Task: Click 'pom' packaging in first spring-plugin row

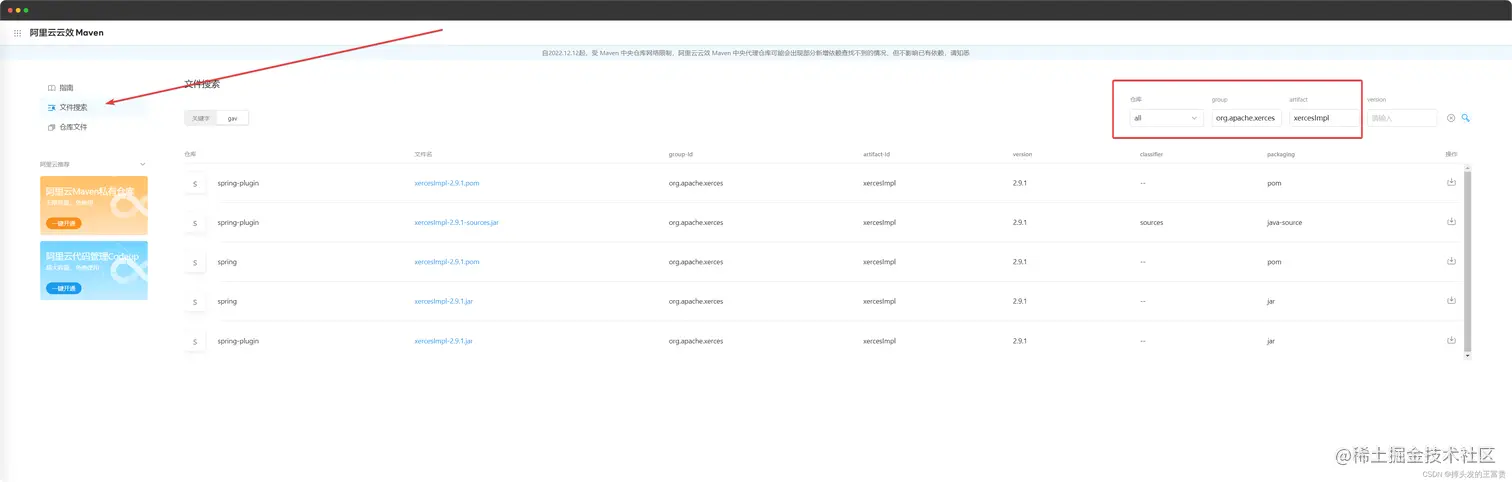Action: (1273, 183)
